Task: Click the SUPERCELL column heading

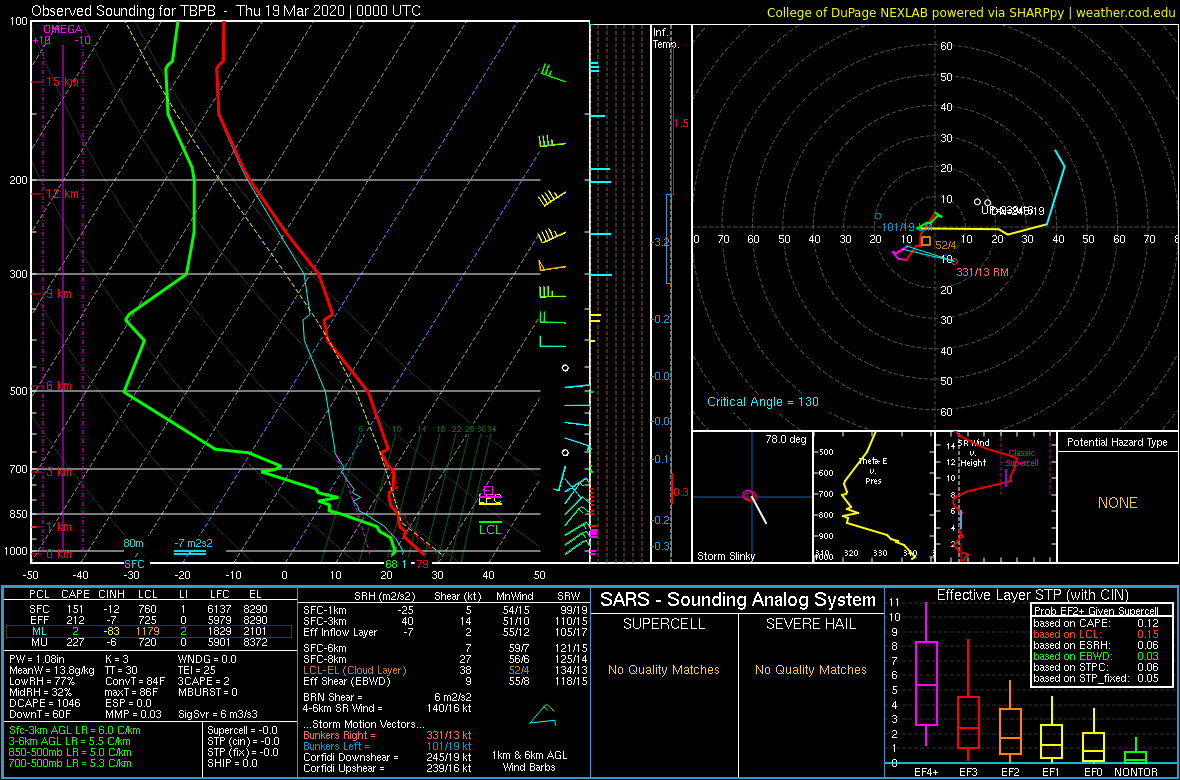Action: pos(663,624)
